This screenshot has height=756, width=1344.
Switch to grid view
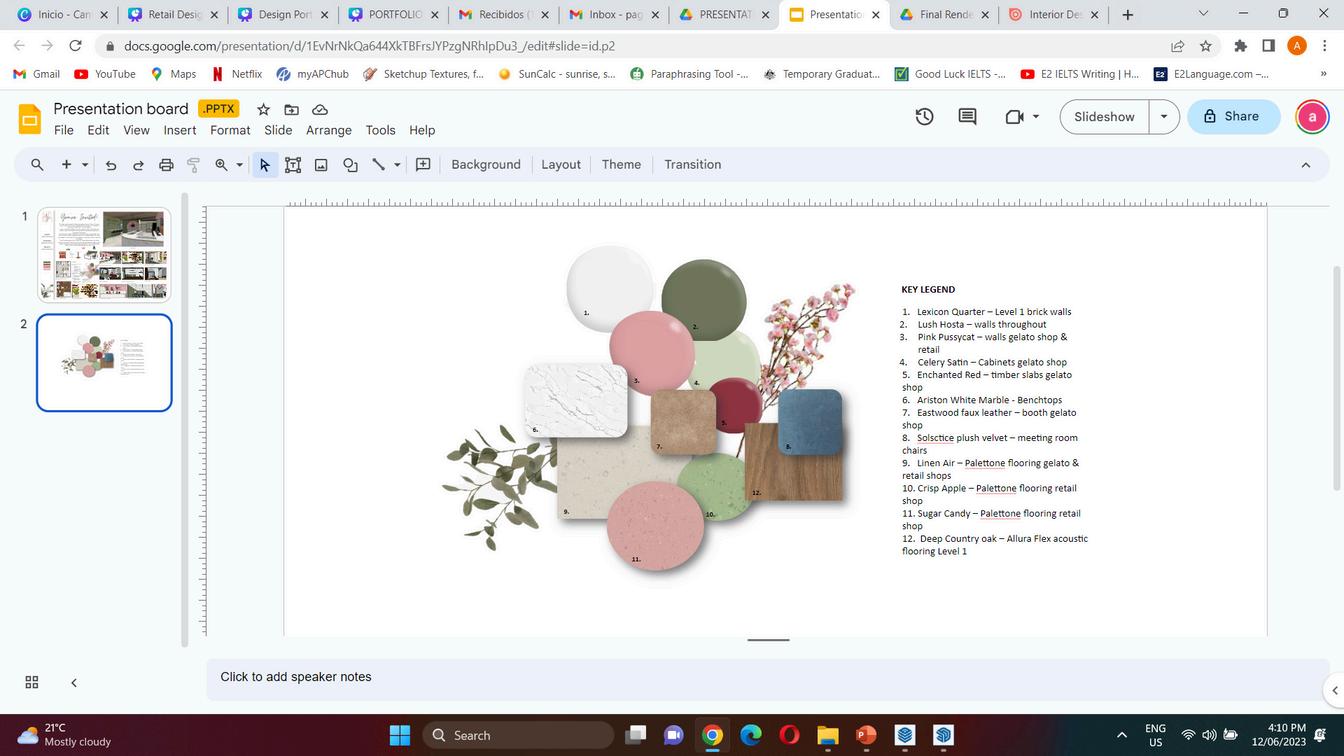pyautogui.click(x=32, y=682)
